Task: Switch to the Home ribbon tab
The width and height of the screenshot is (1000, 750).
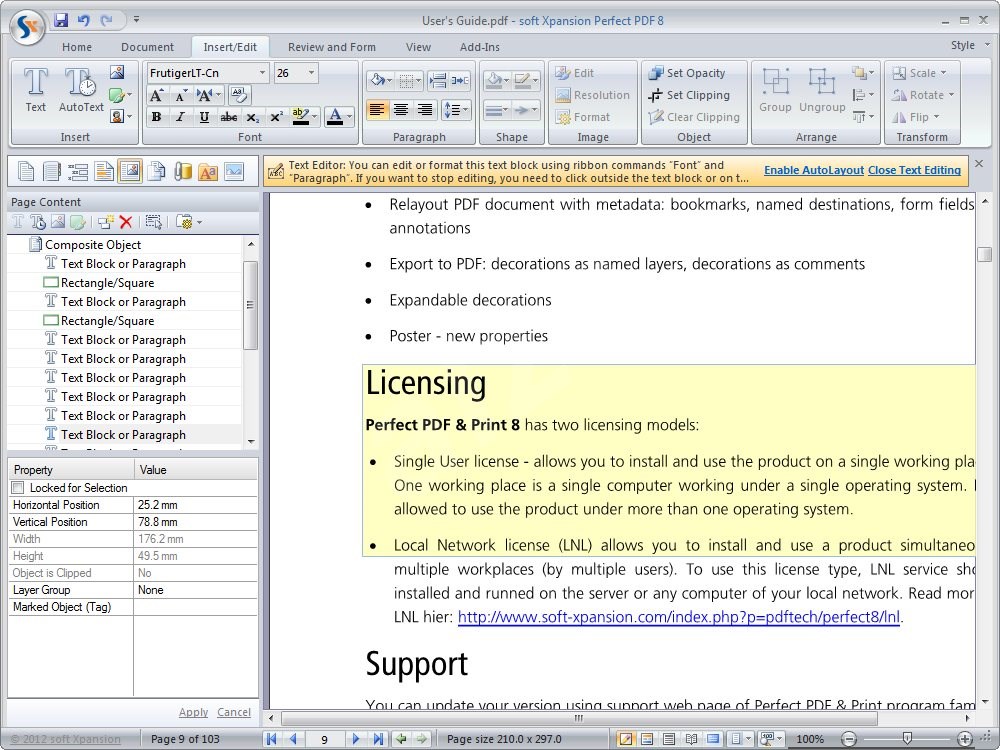Action: pyautogui.click(x=77, y=47)
